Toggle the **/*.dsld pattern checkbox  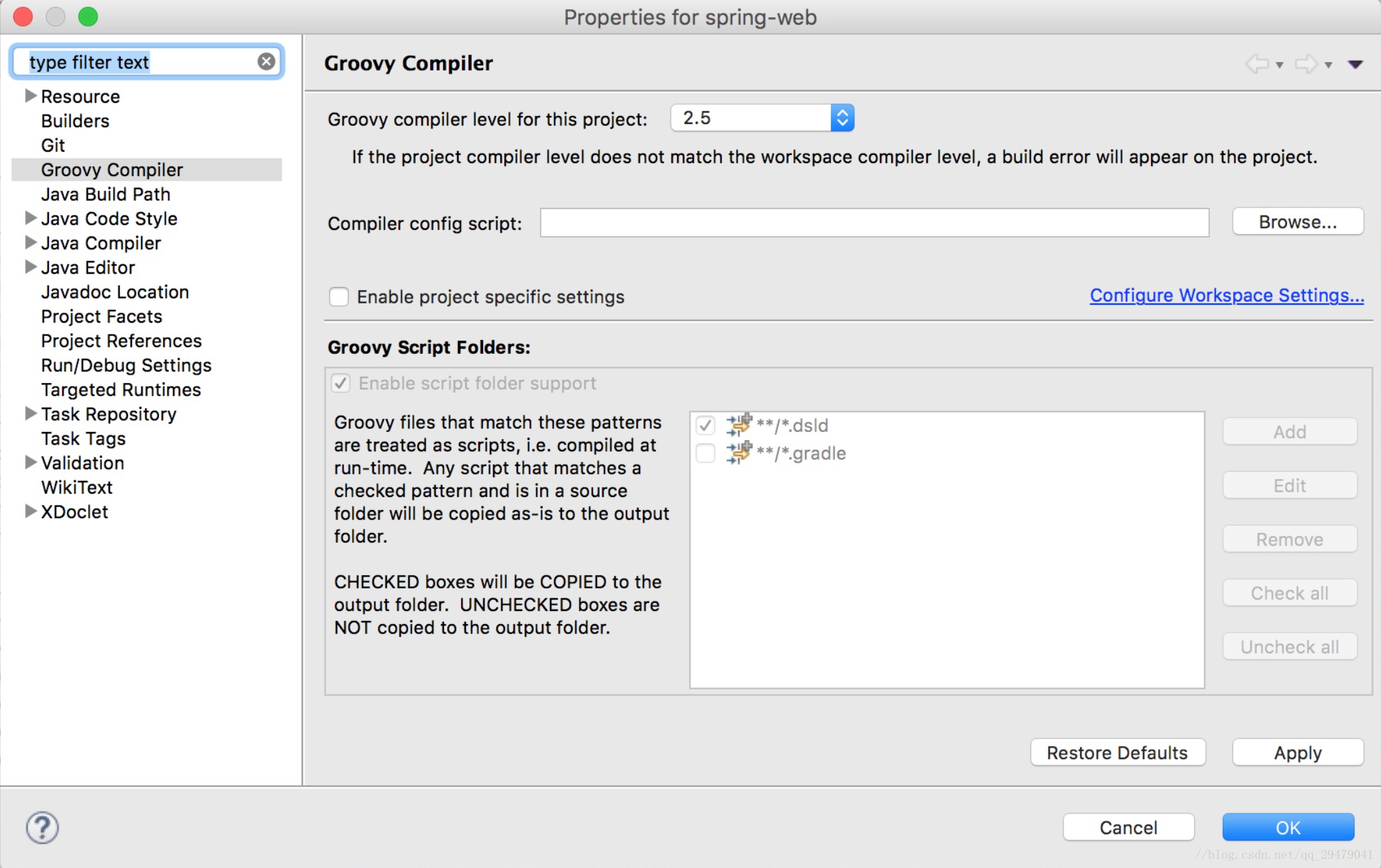point(705,425)
